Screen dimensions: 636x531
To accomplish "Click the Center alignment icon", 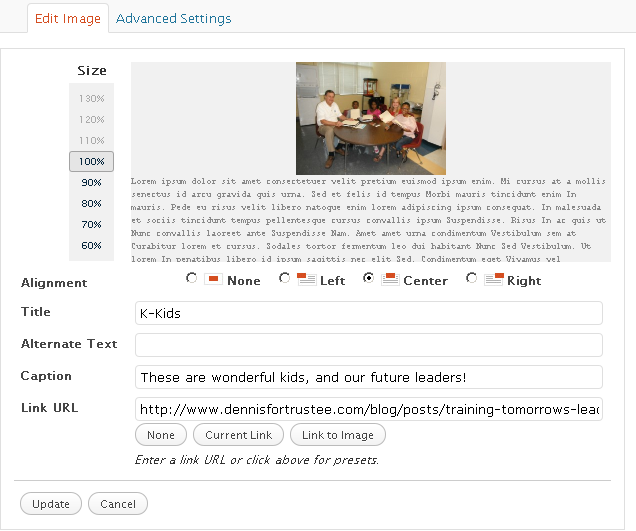I will 390,279.
